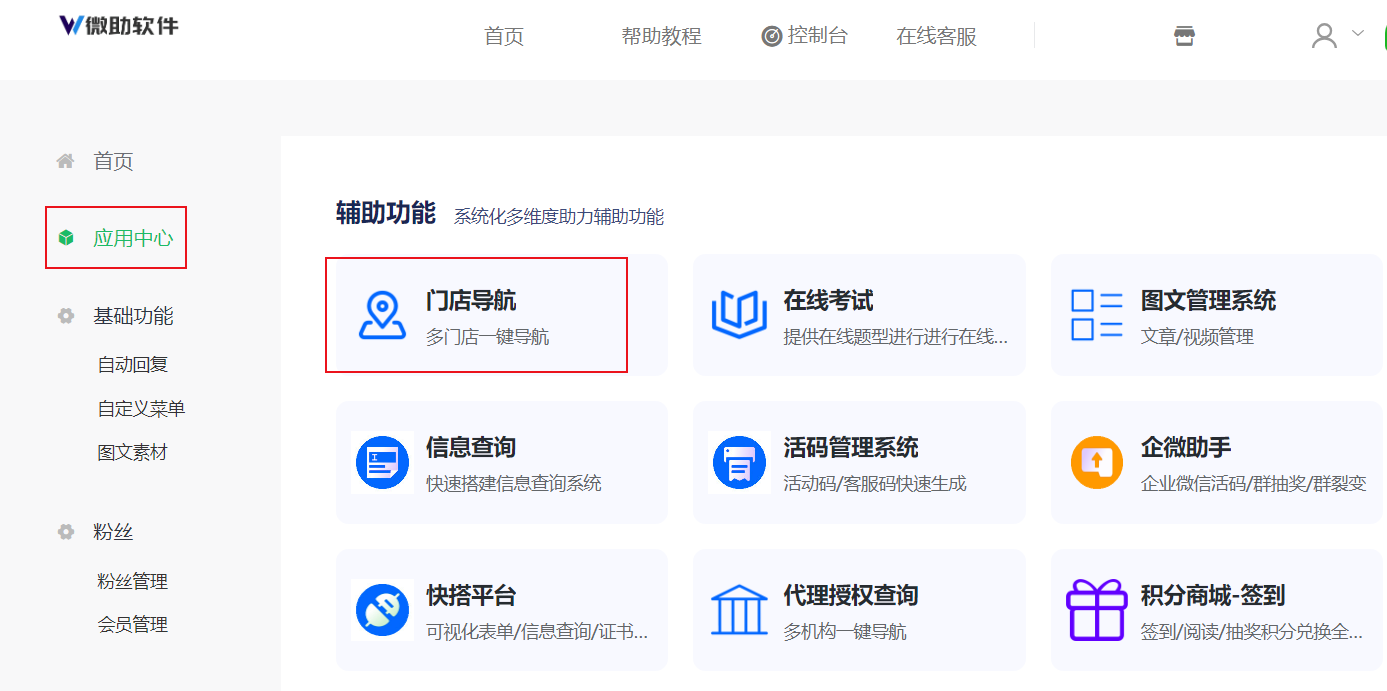1387x691 pixels.
Task: Open 首页 in the top navigation
Action: 504,37
